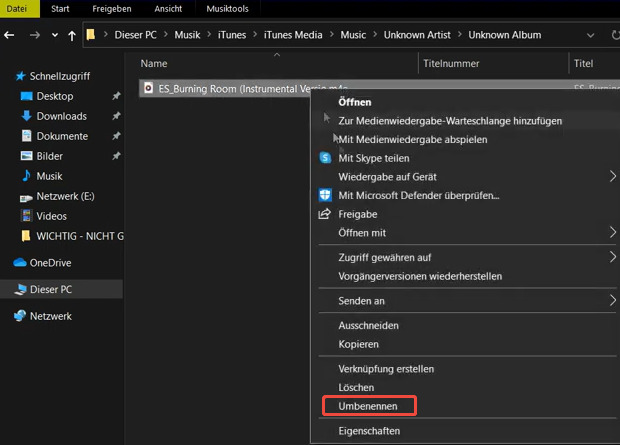Click the Up directory arrow
The image size is (620, 445).
(72, 35)
